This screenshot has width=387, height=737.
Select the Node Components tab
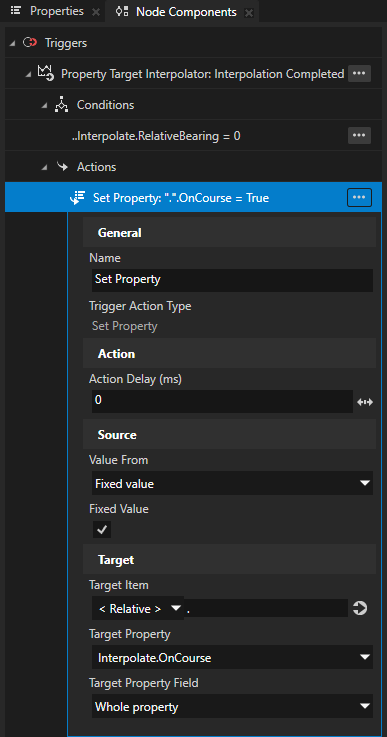click(x=186, y=12)
